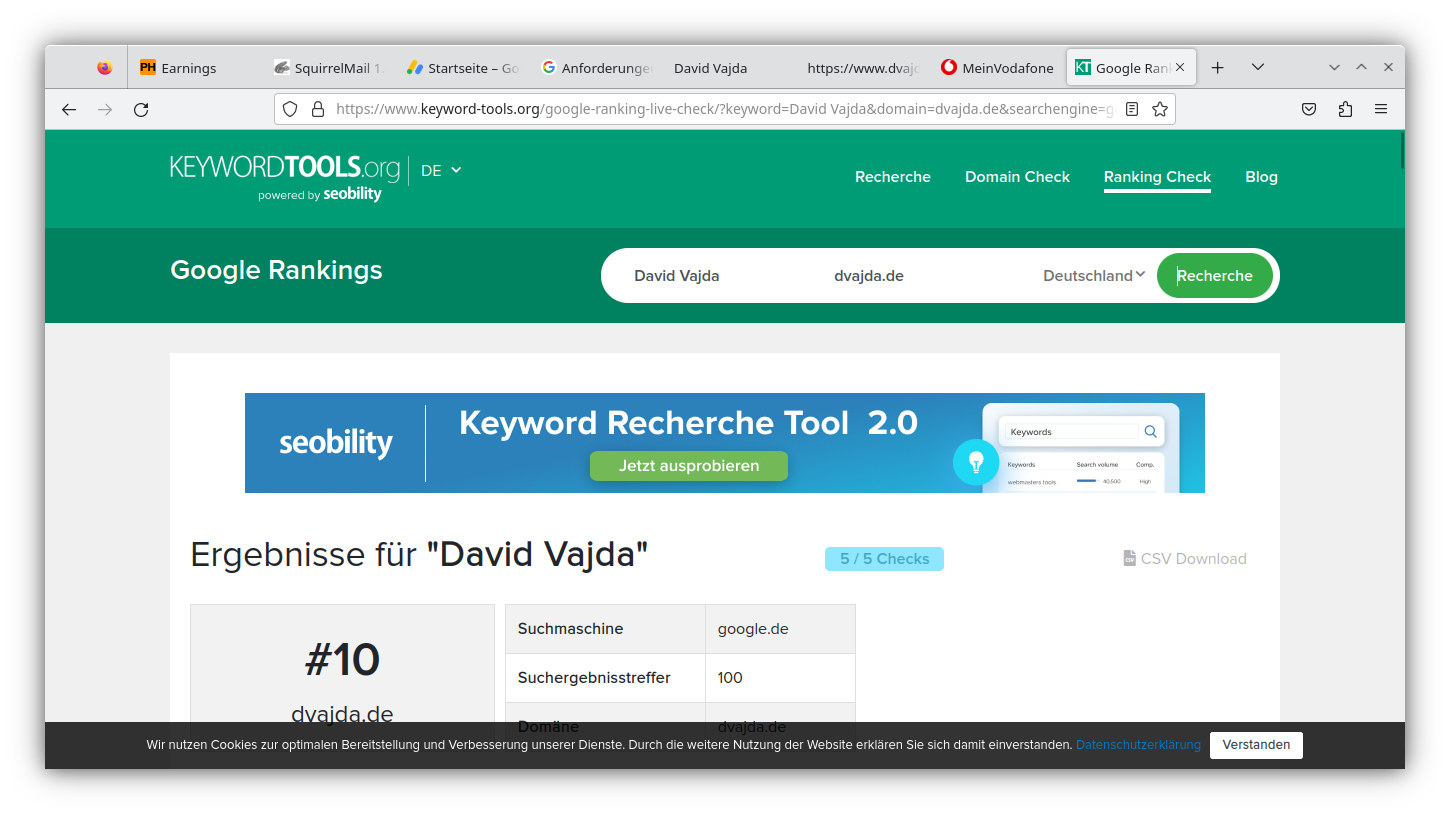Switch to the MeinVodafone tab

click(x=997, y=68)
